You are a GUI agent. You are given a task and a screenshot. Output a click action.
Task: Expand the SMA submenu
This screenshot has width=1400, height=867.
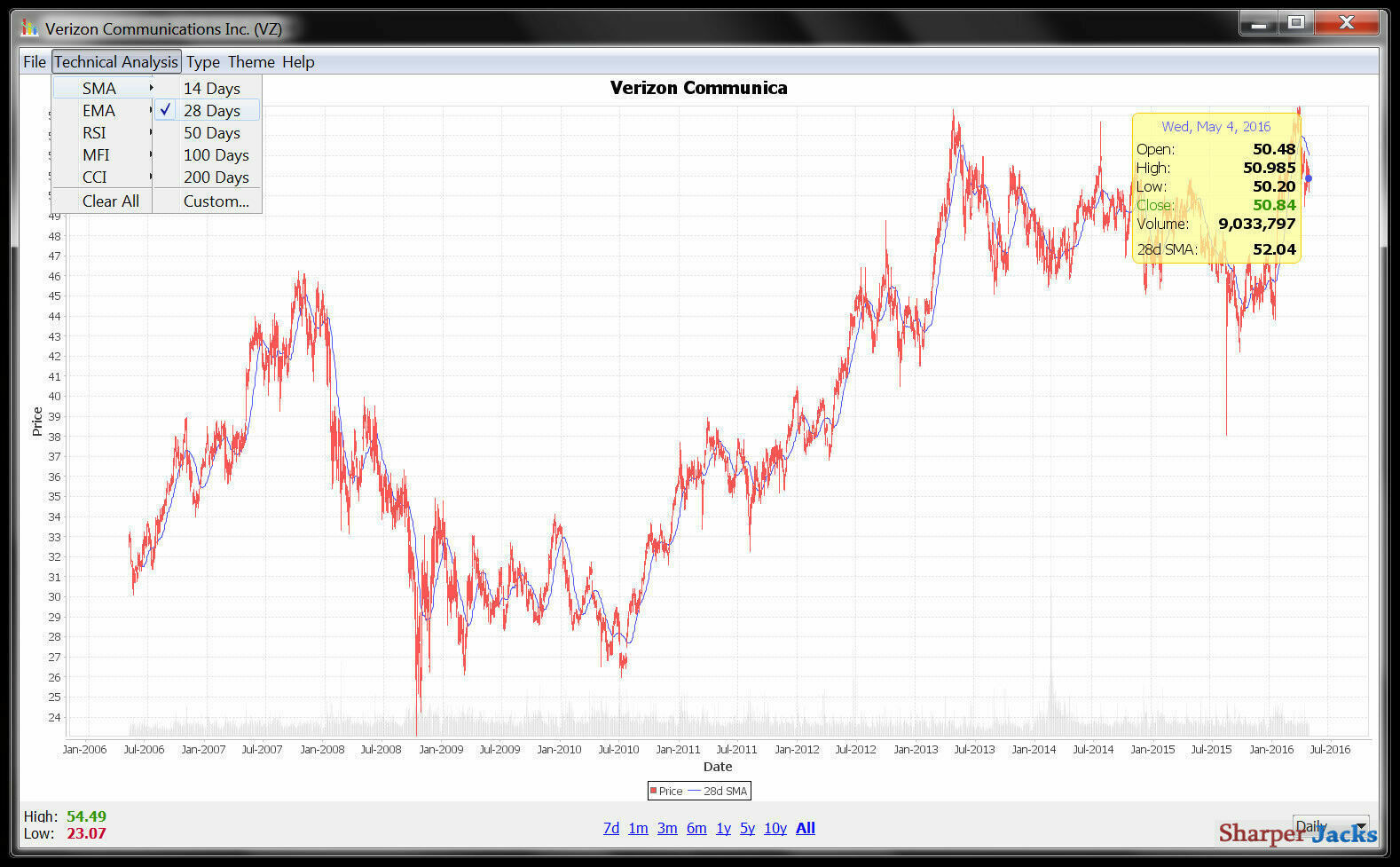pos(103,88)
